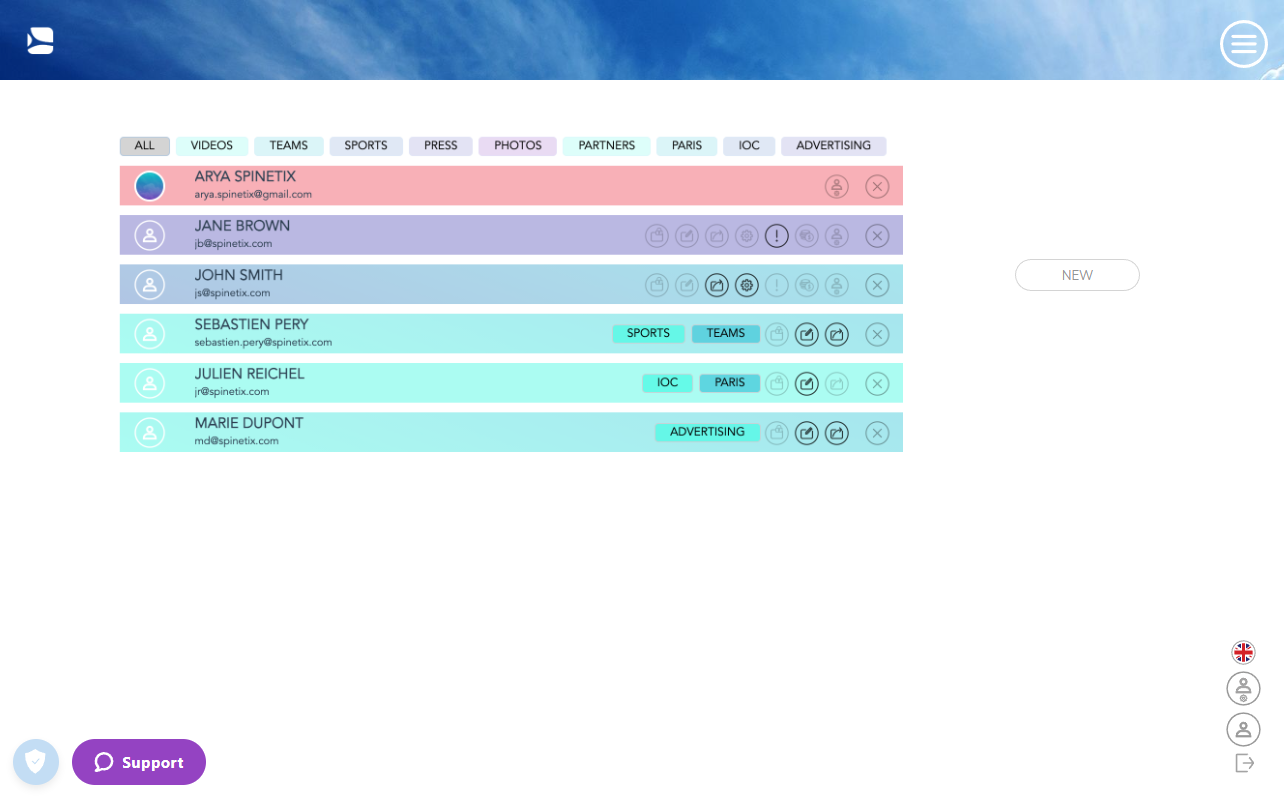Viewport: 1284px width, 799px height.
Task: Open the Support chat
Action: pos(138,762)
